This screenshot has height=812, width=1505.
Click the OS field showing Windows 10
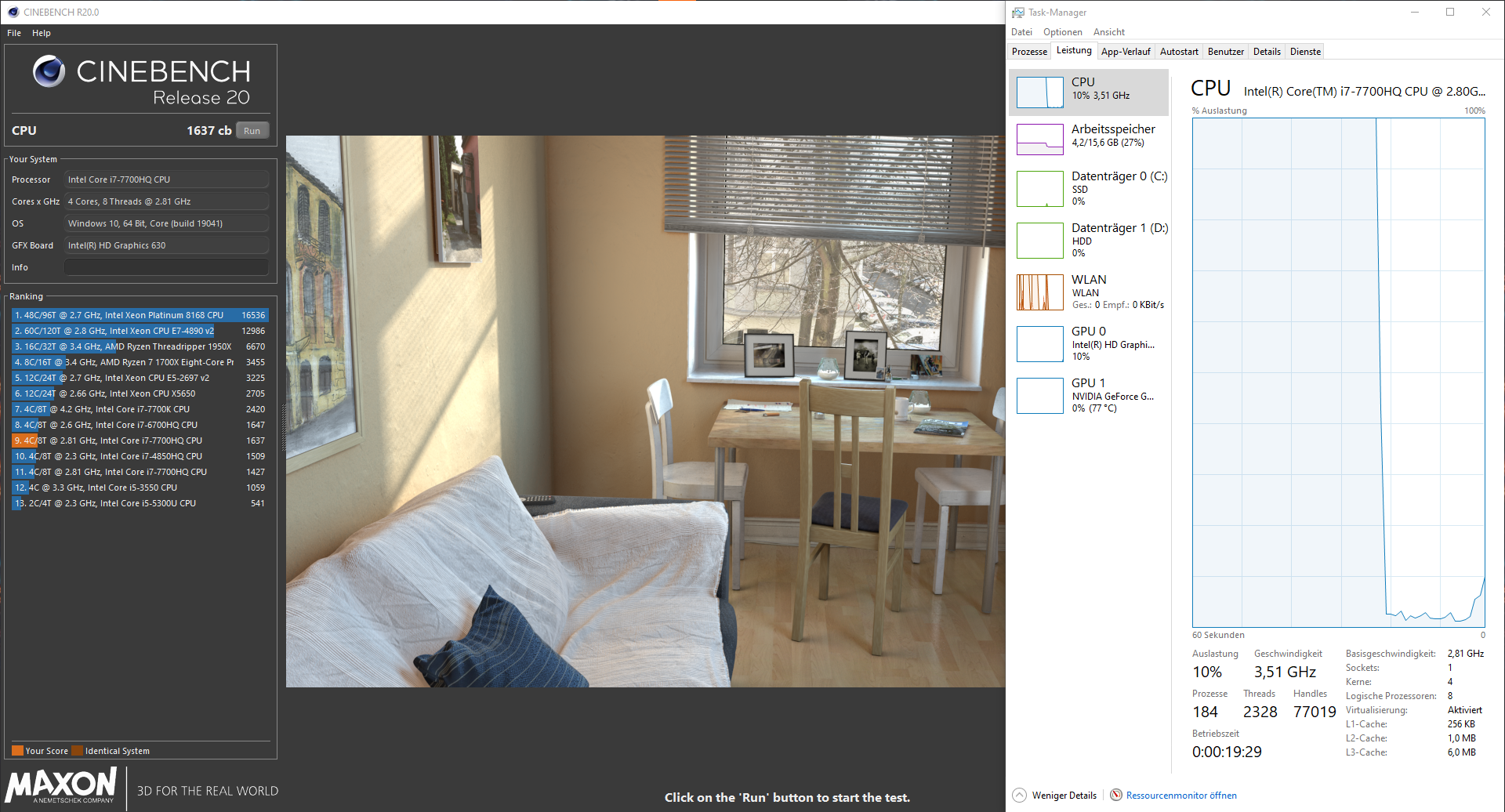pos(166,223)
